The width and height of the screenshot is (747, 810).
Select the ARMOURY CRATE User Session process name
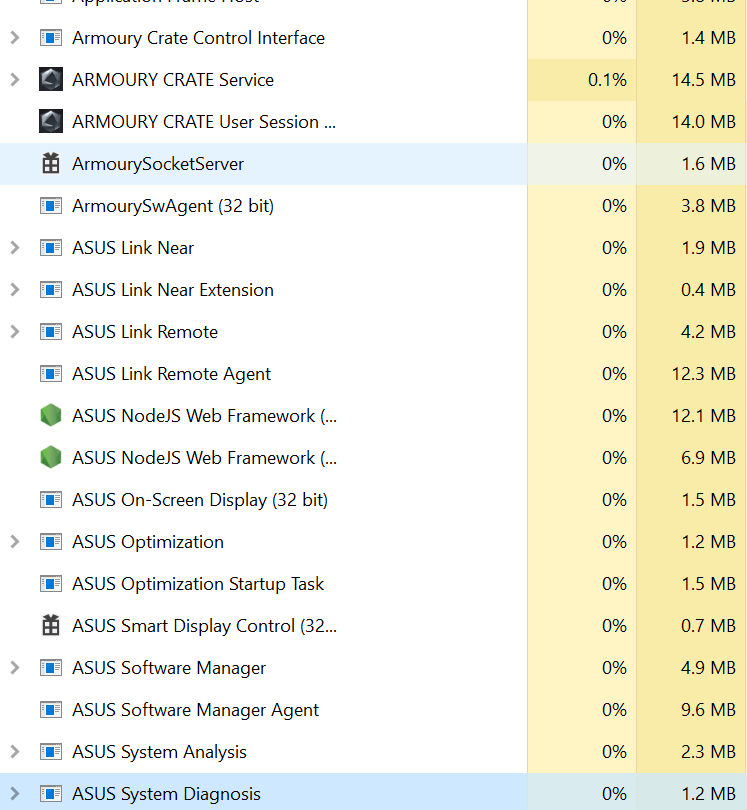pos(204,122)
